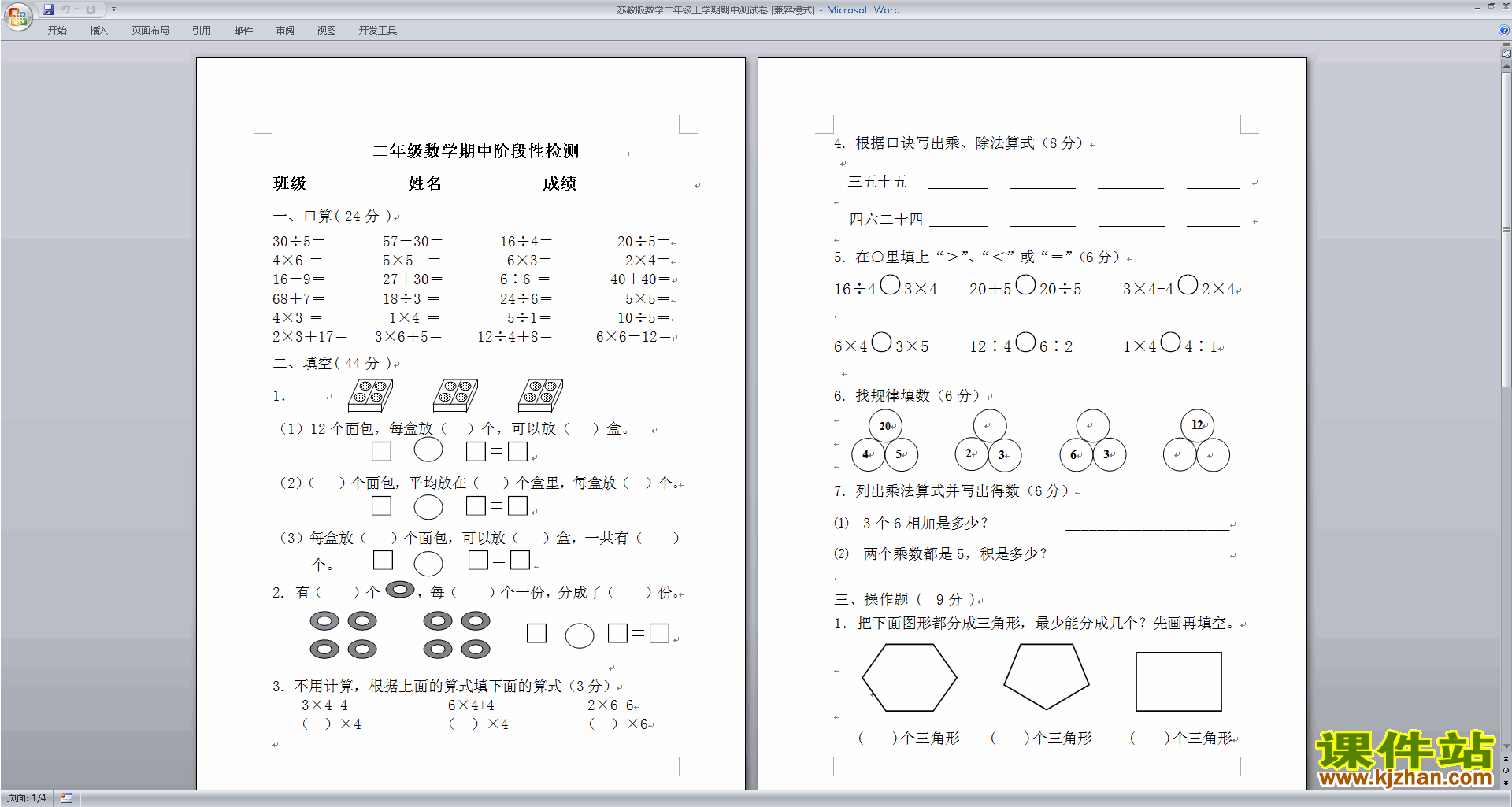Switch to the 视图 tab

coord(326,31)
